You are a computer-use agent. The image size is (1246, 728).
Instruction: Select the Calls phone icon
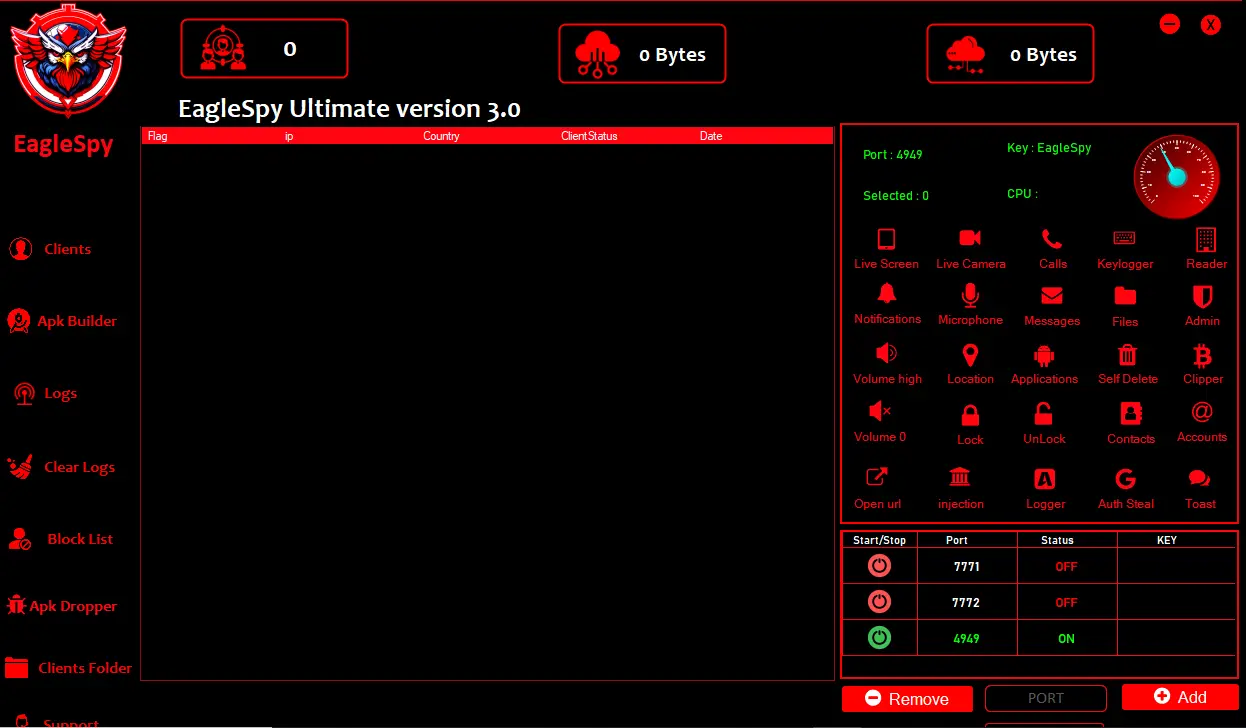pos(1052,238)
